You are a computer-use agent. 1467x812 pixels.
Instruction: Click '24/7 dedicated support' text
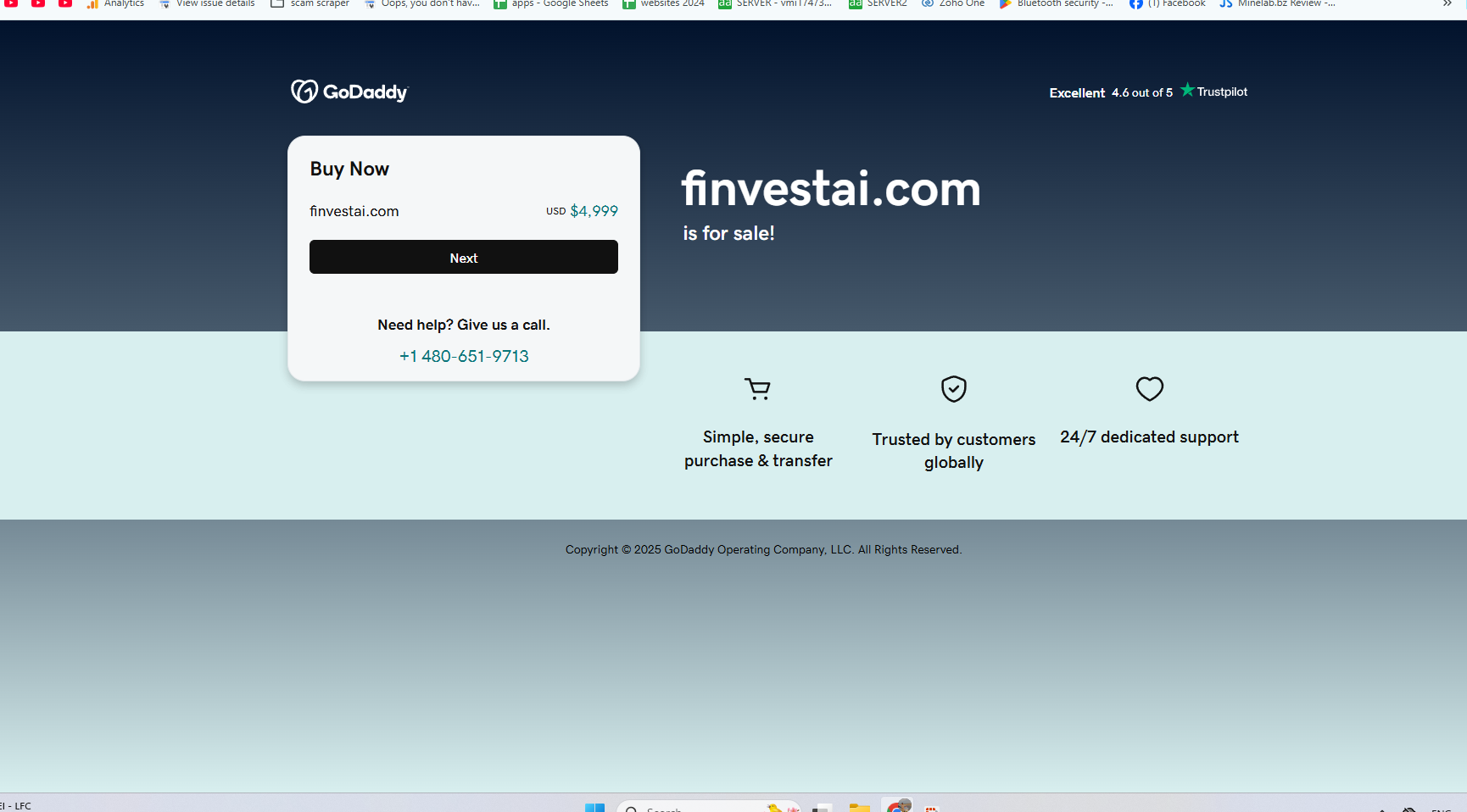tap(1150, 437)
